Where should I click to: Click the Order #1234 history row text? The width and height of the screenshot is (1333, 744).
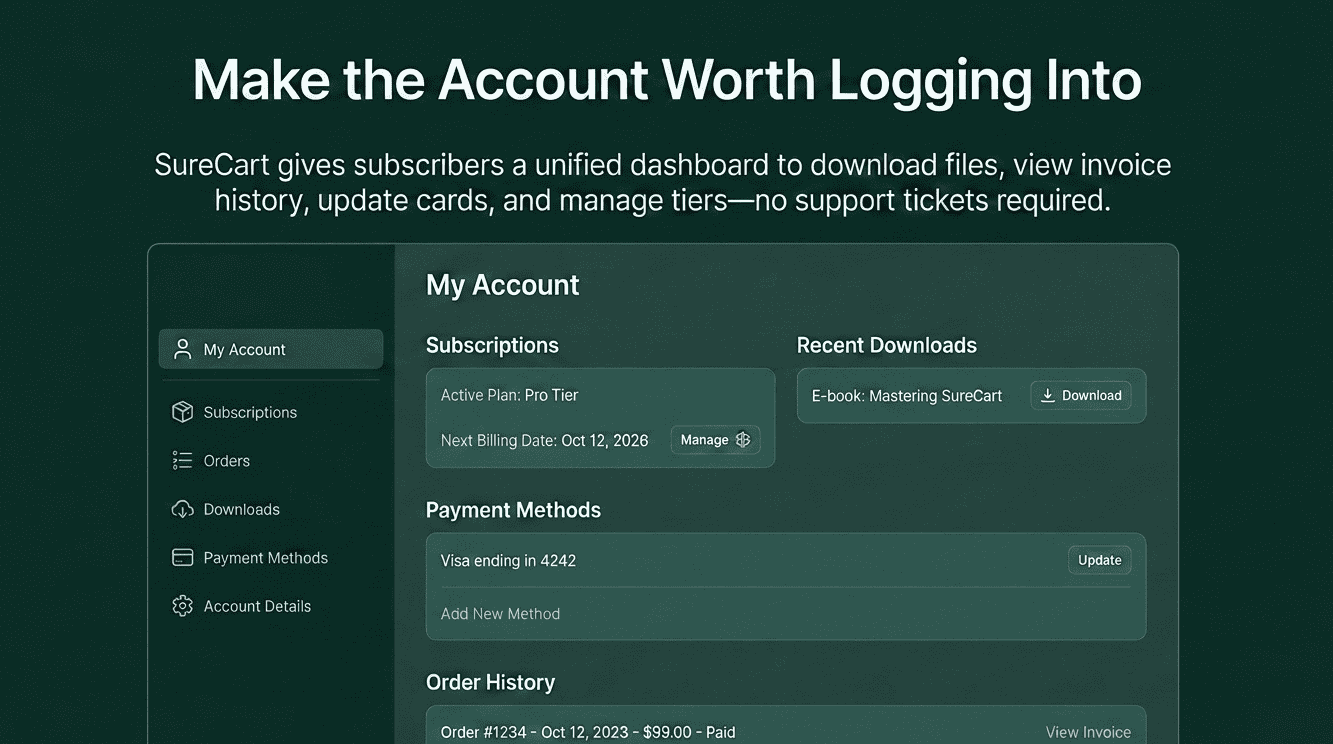588,732
